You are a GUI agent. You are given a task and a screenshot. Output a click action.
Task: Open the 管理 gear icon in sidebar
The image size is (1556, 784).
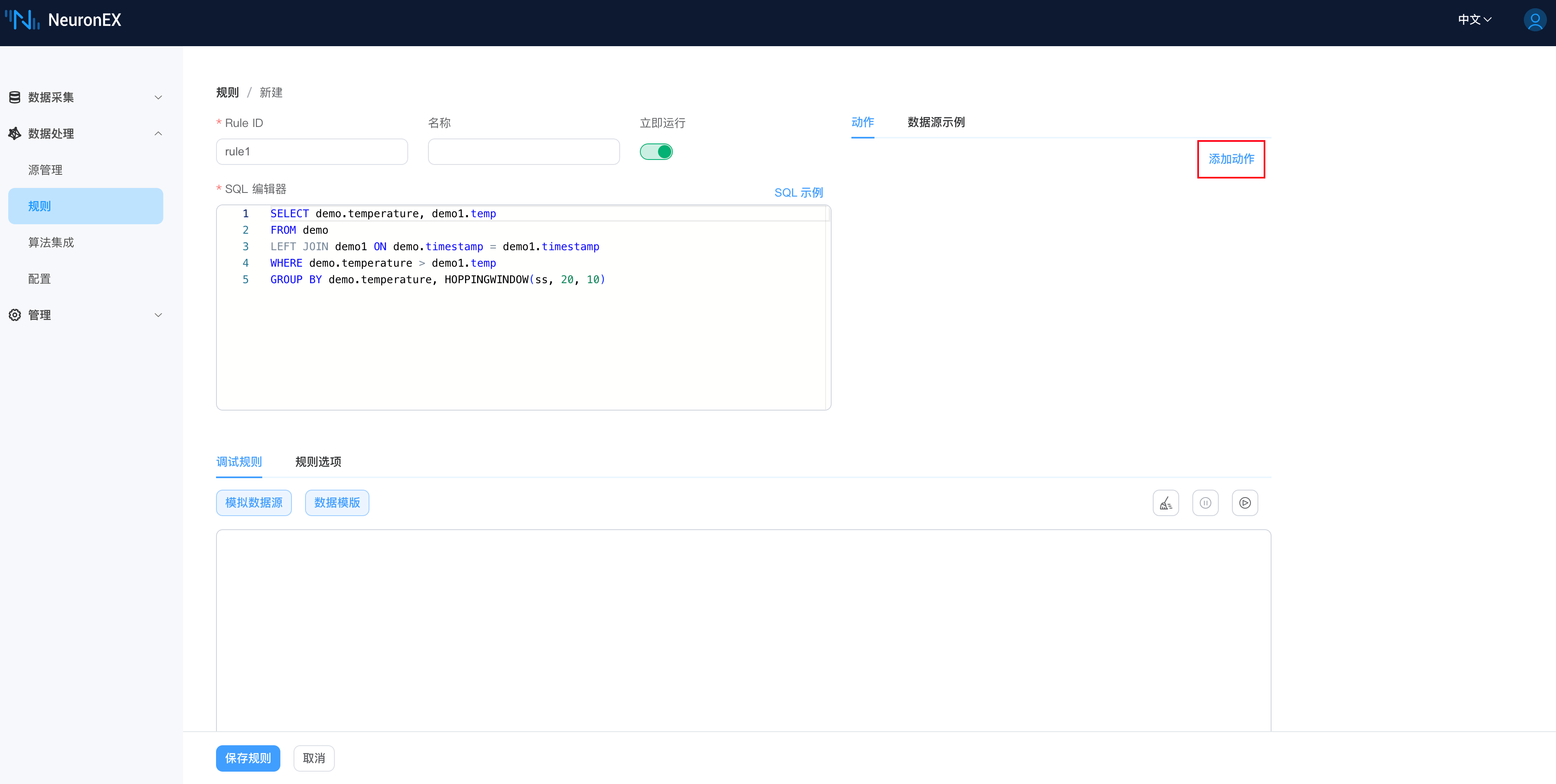(x=14, y=315)
